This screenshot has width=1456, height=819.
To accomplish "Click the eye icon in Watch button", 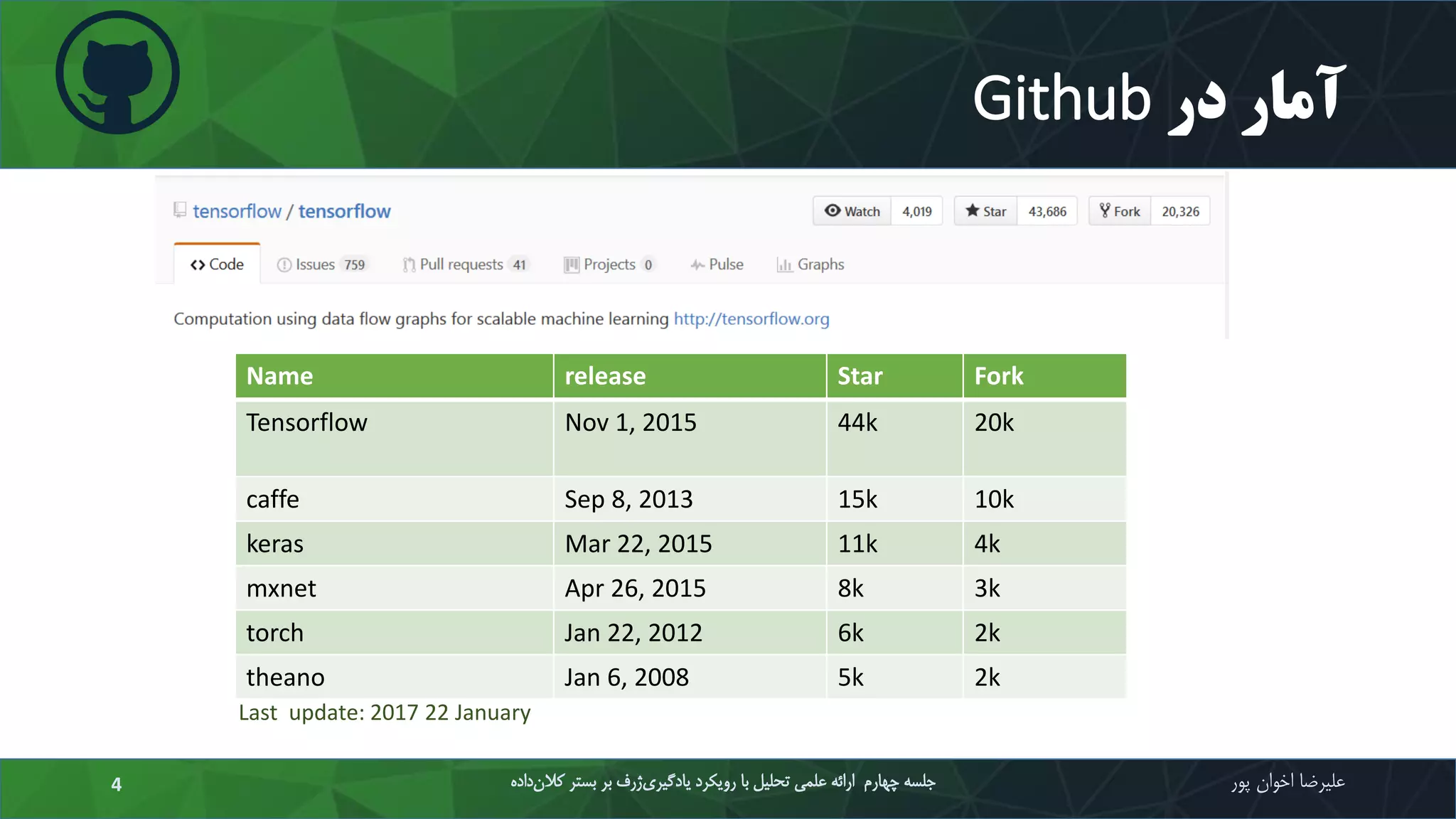I will 833,210.
